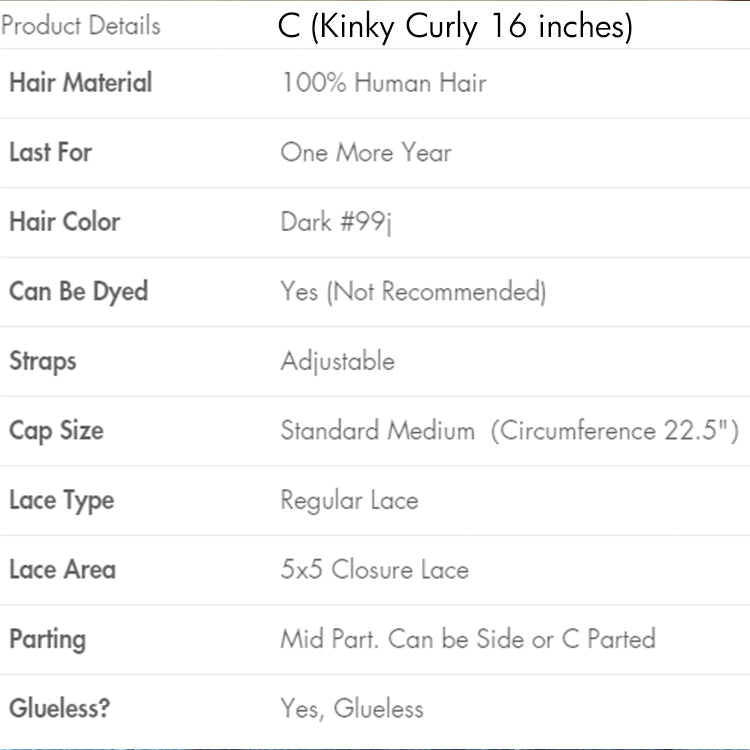The width and height of the screenshot is (750, 750).
Task: Select the Mid Part parting description
Action: click(467, 639)
